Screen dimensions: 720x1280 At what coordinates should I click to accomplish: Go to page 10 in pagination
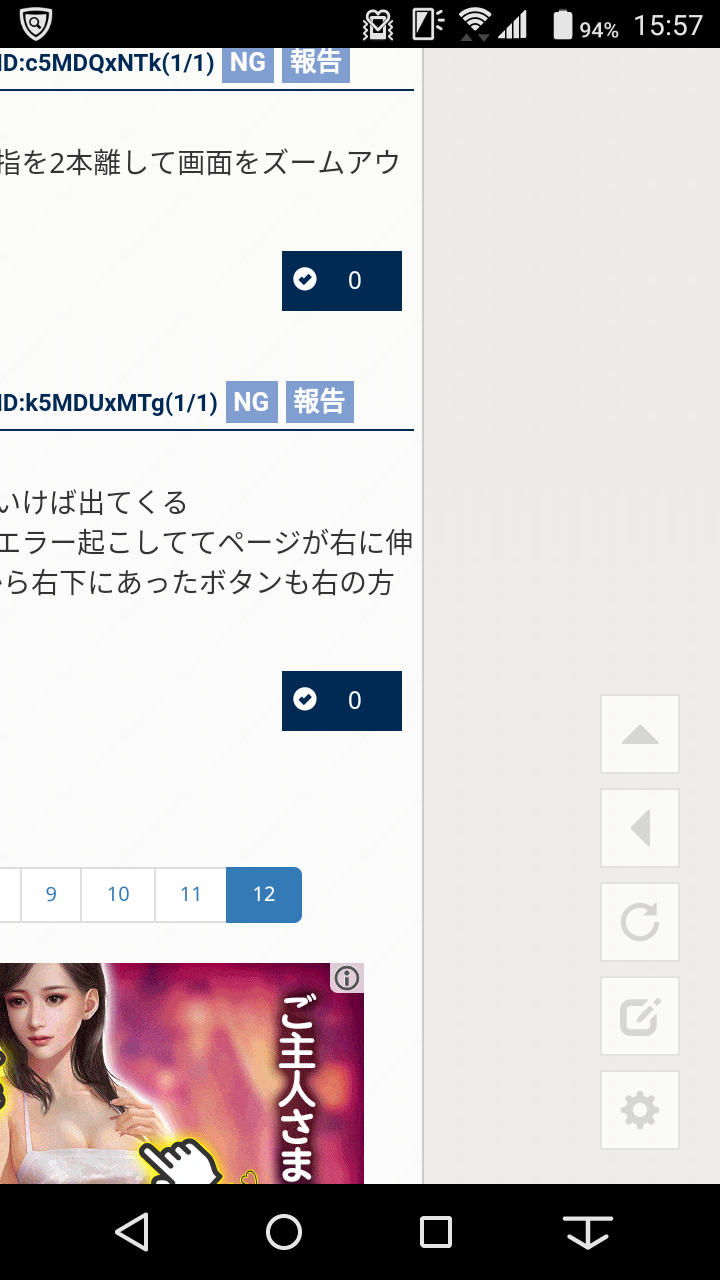(118, 894)
